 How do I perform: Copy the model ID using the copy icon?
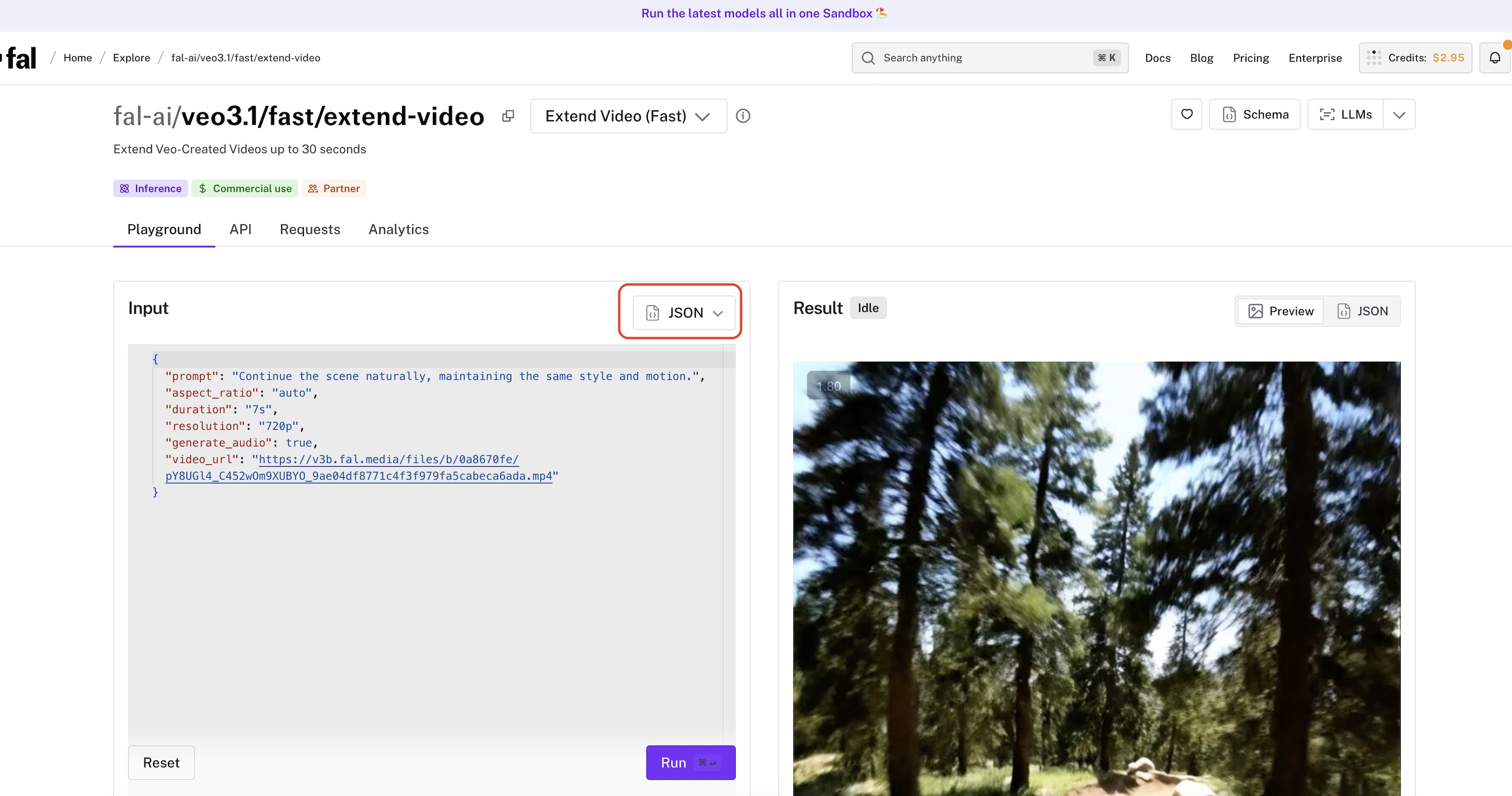pyautogui.click(x=508, y=116)
